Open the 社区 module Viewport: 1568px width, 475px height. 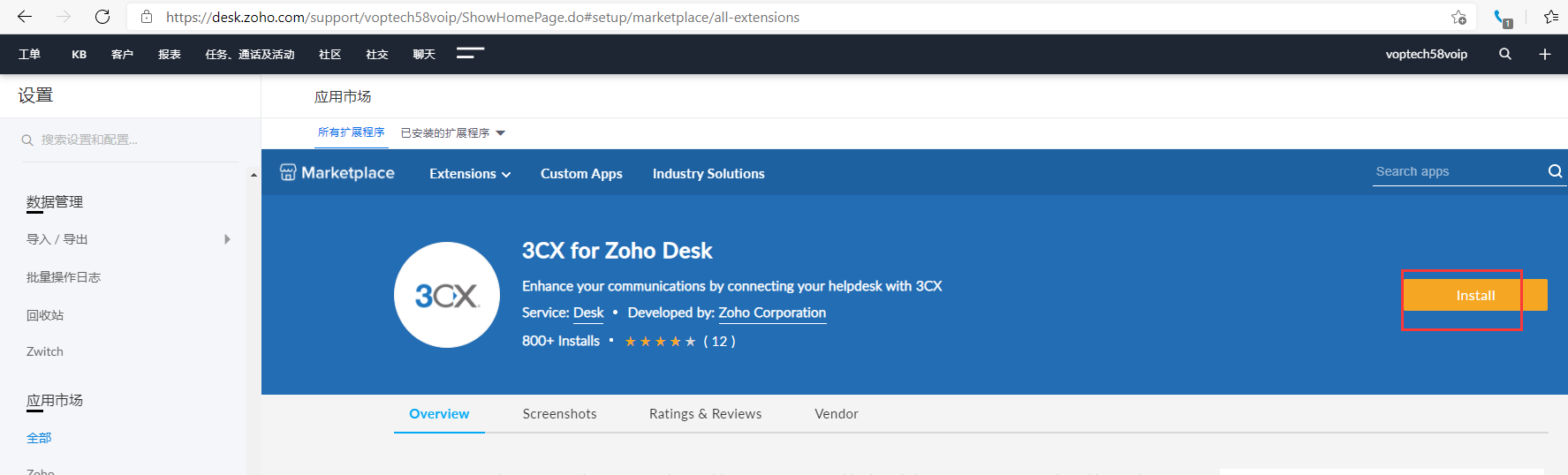point(330,54)
